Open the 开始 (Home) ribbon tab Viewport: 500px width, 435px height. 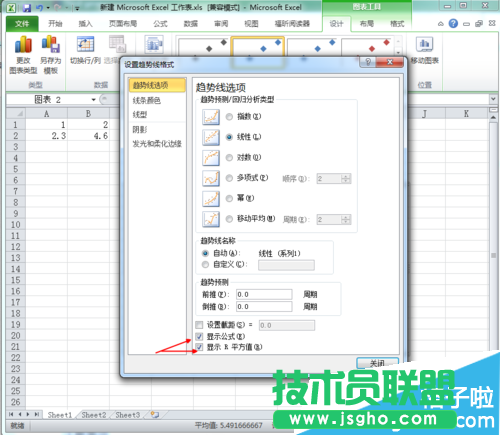click(55, 24)
